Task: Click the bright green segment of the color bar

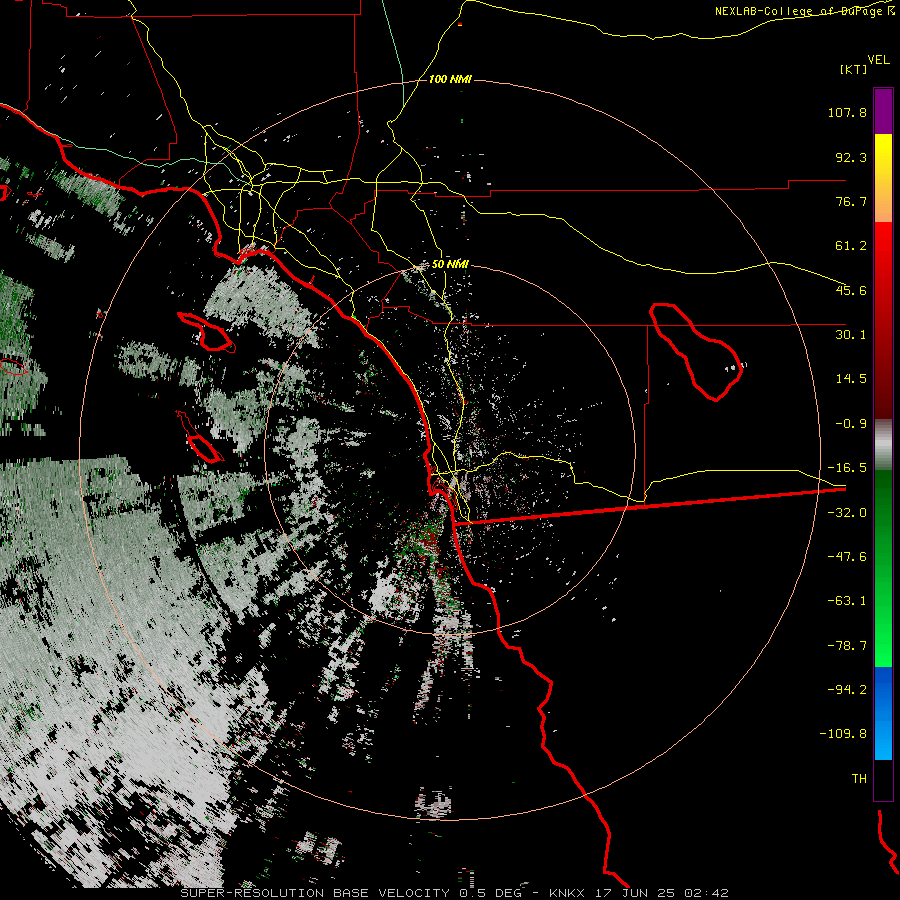Action: pyautogui.click(x=883, y=568)
